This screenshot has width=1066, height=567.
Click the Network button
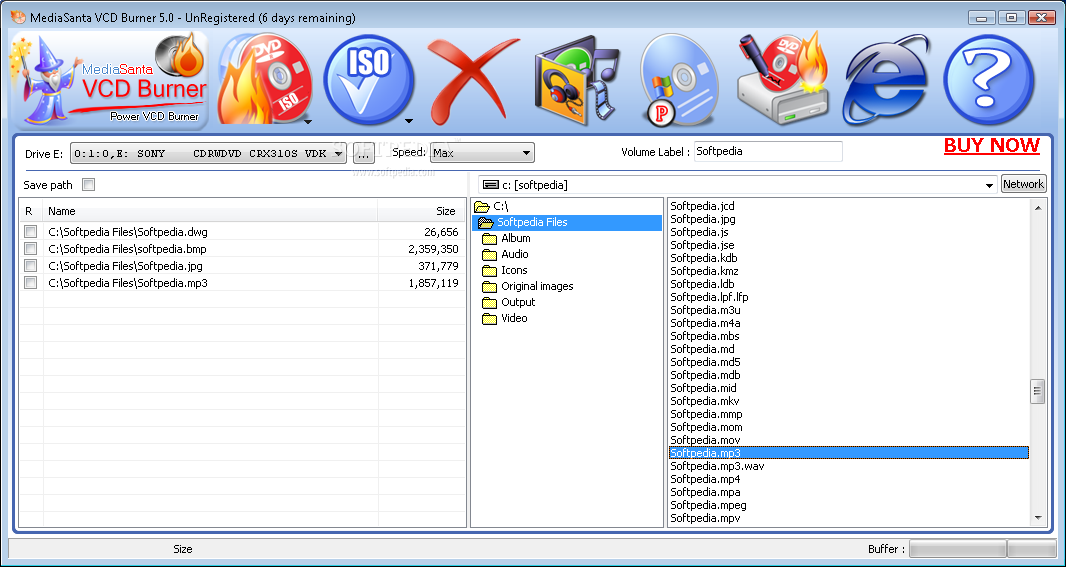(x=1023, y=184)
